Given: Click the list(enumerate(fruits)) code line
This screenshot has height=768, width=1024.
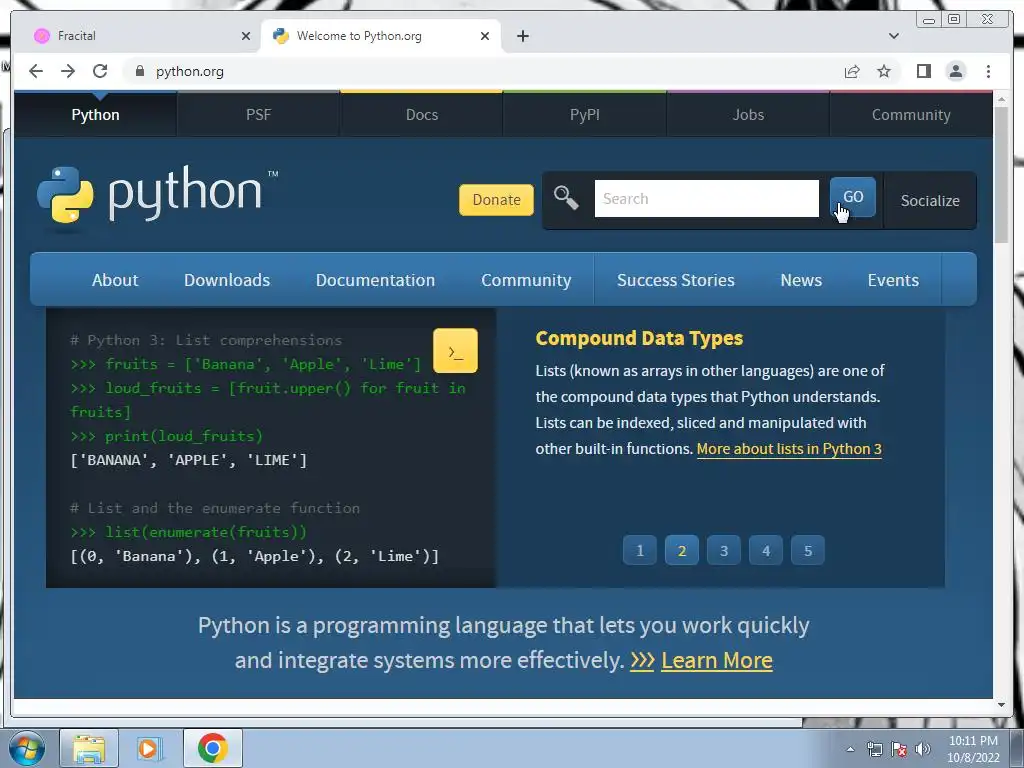Looking at the screenshot, I should click(x=188, y=532).
